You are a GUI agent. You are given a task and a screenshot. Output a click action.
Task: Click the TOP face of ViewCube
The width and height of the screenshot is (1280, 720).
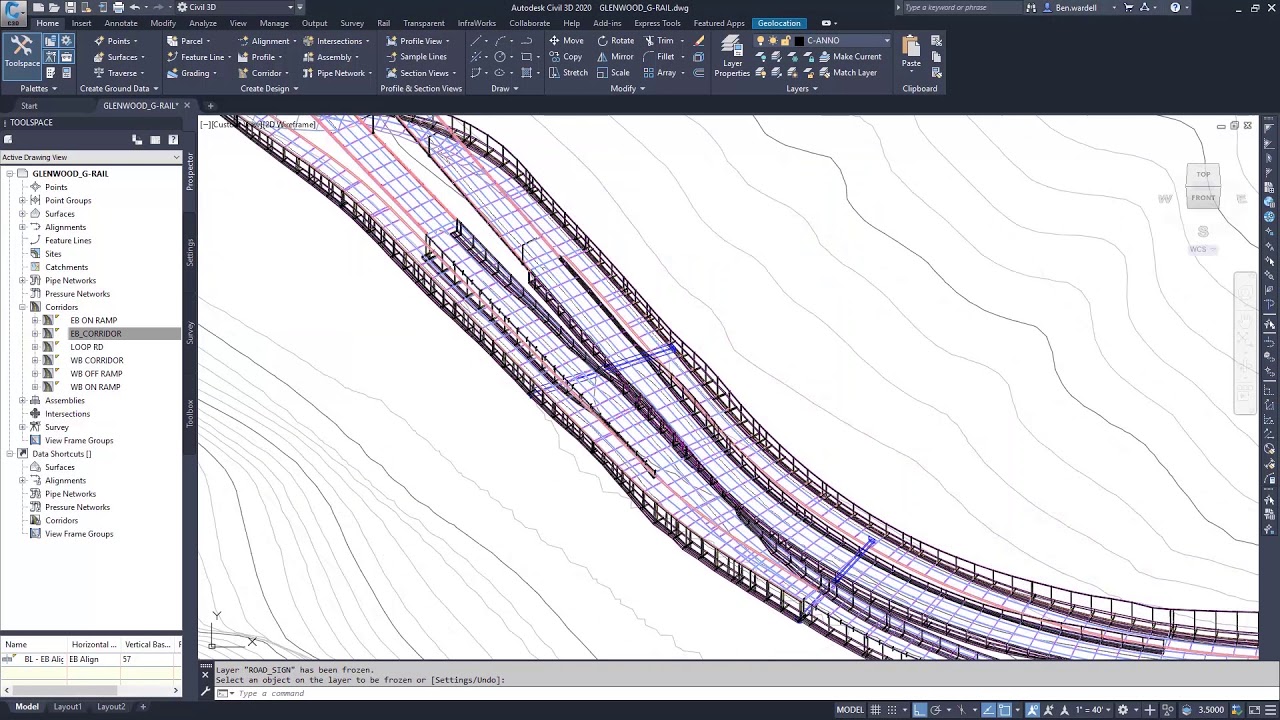tap(1203, 175)
